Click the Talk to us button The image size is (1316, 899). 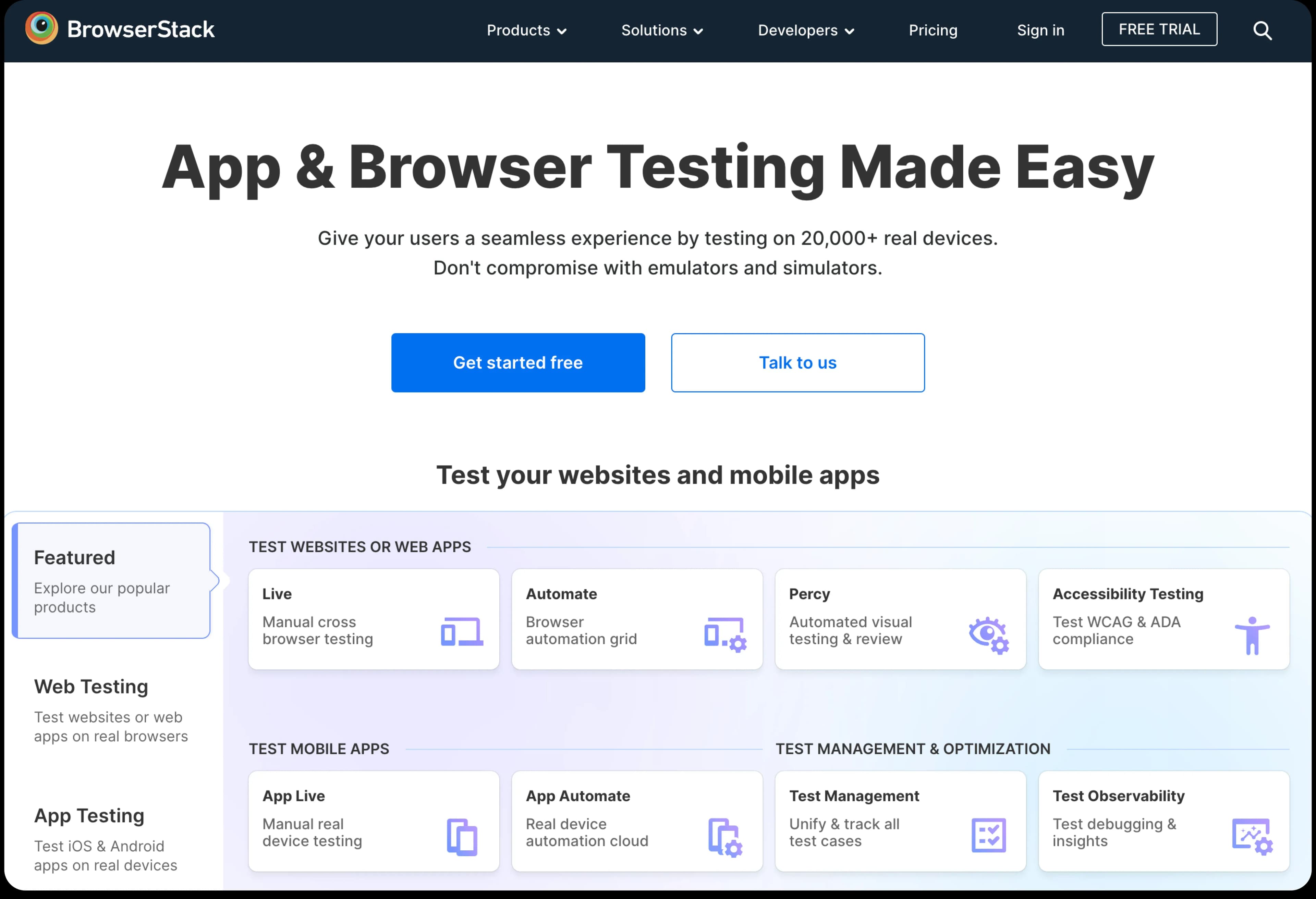click(797, 362)
